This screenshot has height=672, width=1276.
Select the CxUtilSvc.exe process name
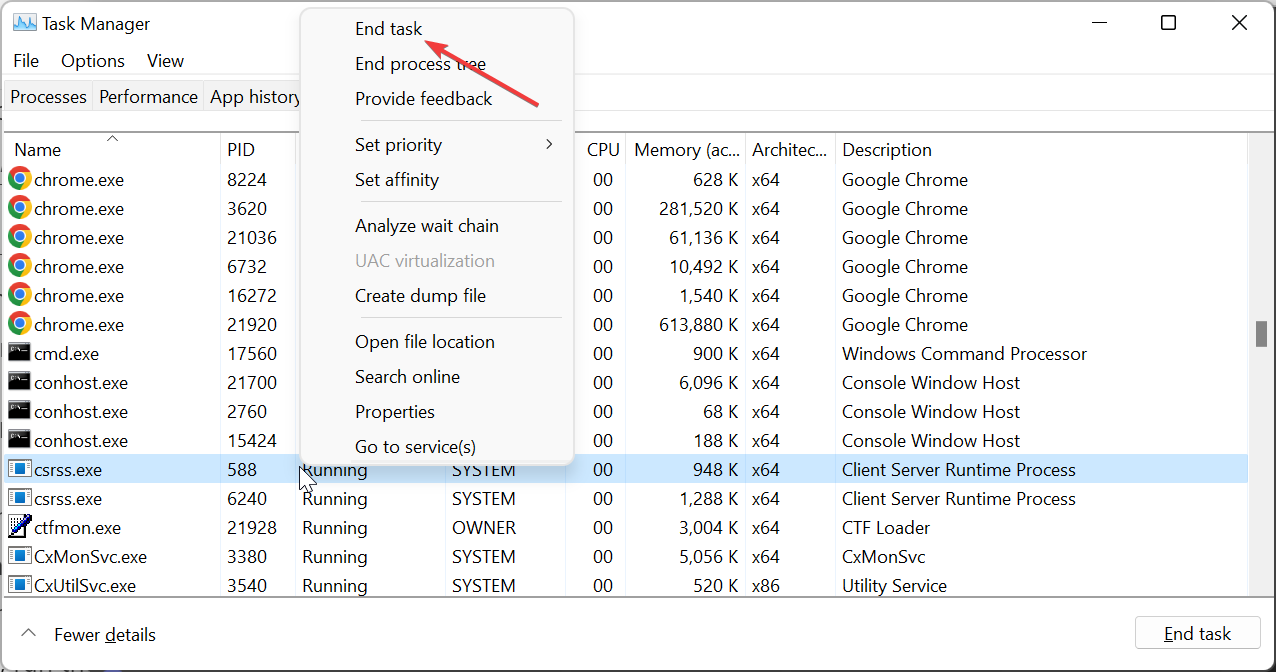[85, 586]
